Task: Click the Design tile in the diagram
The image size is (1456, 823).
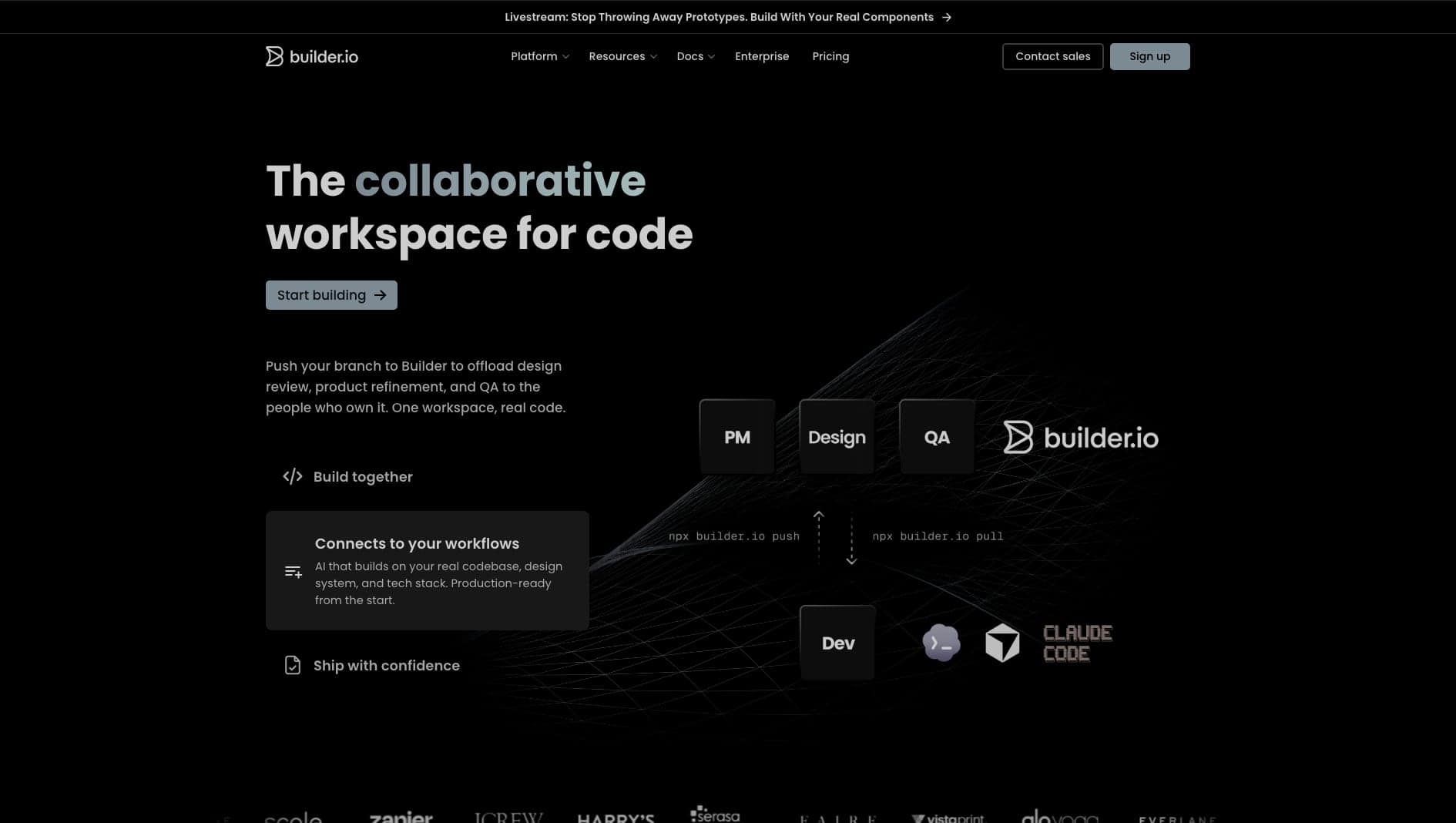Action: click(837, 437)
